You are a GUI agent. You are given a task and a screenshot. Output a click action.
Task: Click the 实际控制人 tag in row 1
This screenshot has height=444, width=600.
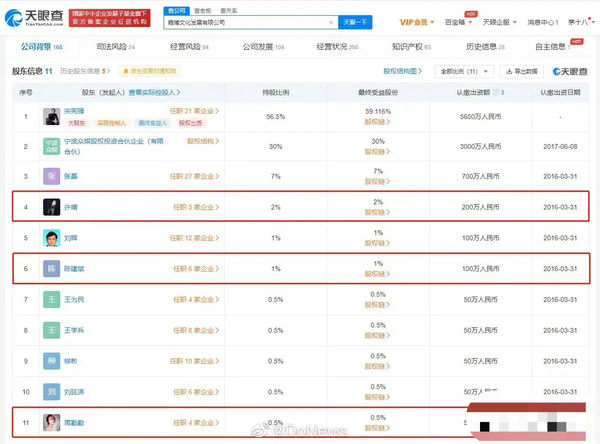coord(111,123)
